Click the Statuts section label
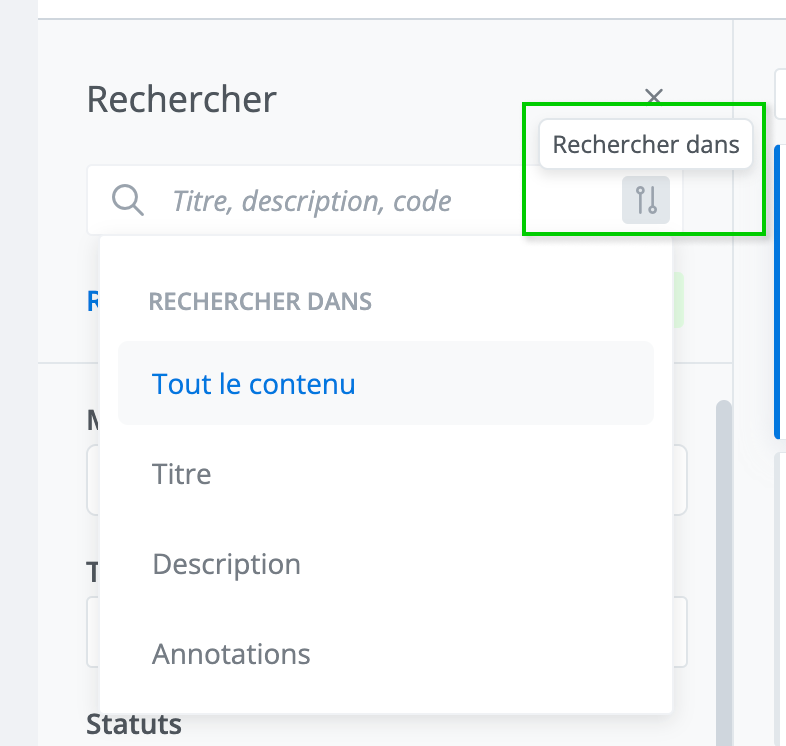Screen dimensions: 786x746 [134, 724]
